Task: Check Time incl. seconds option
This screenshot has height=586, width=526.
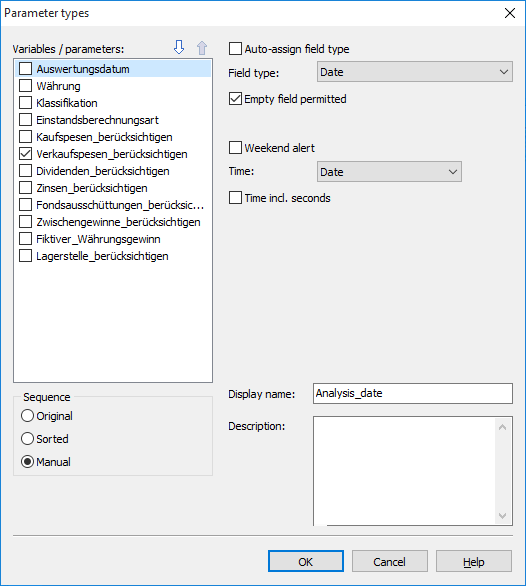Action: pyautogui.click(x=235, y=198)
